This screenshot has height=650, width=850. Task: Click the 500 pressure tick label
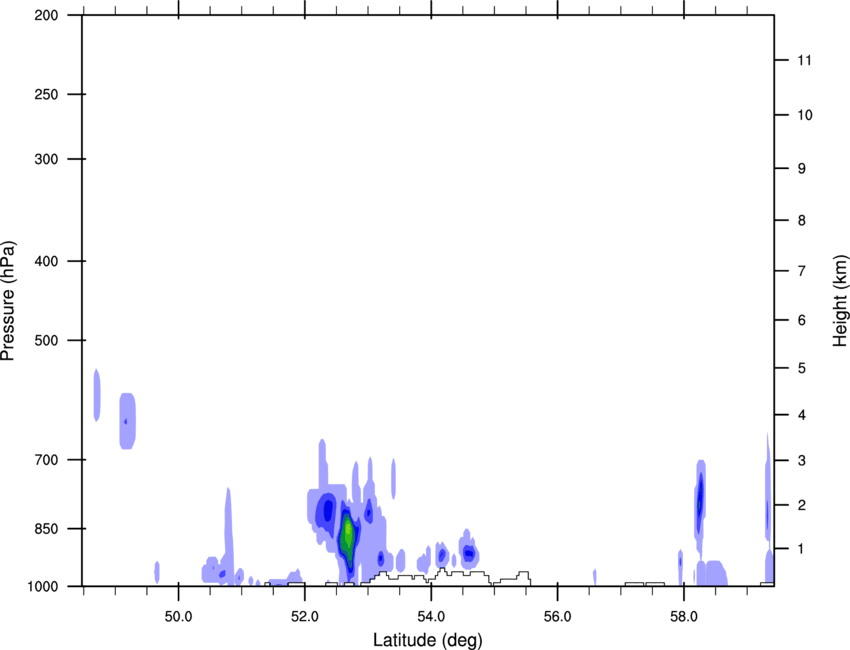tap(46, 340)
